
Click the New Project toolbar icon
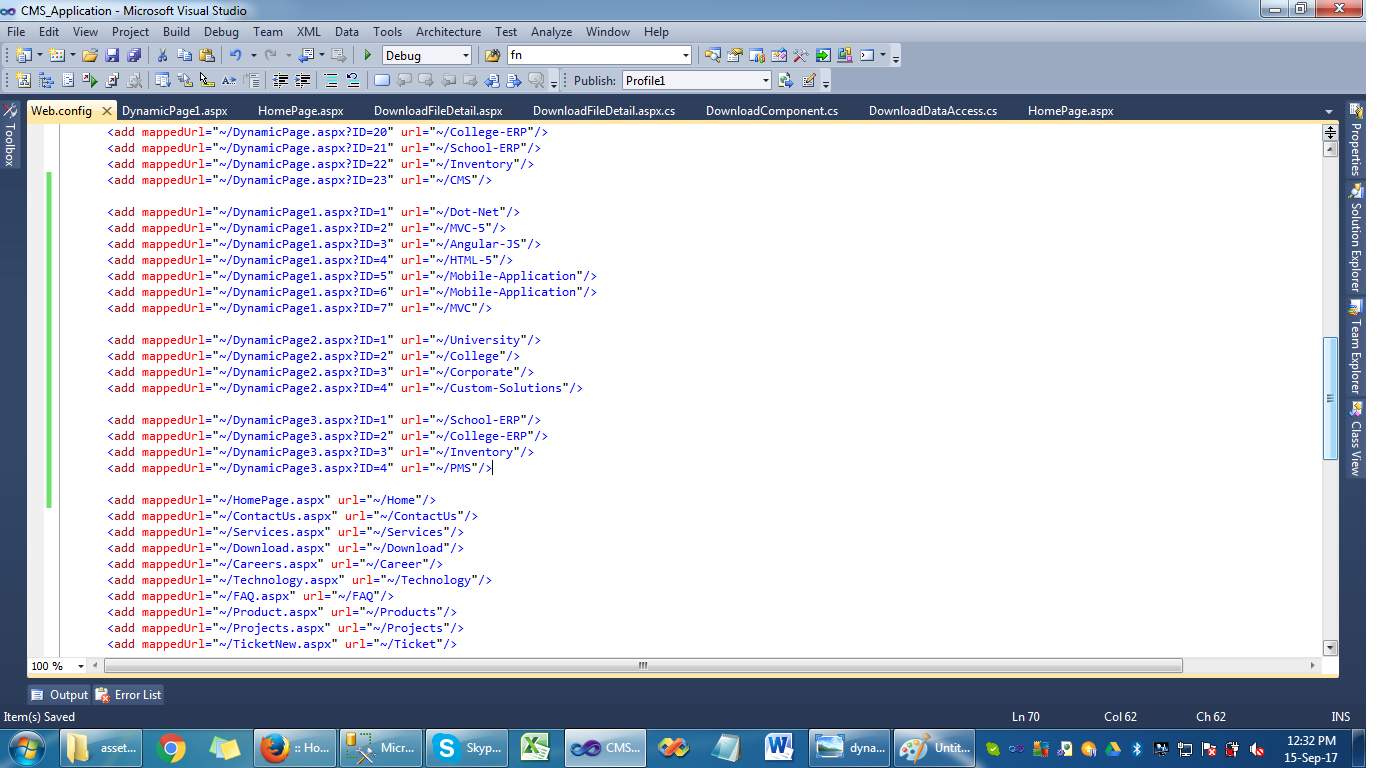pos(23,56)
